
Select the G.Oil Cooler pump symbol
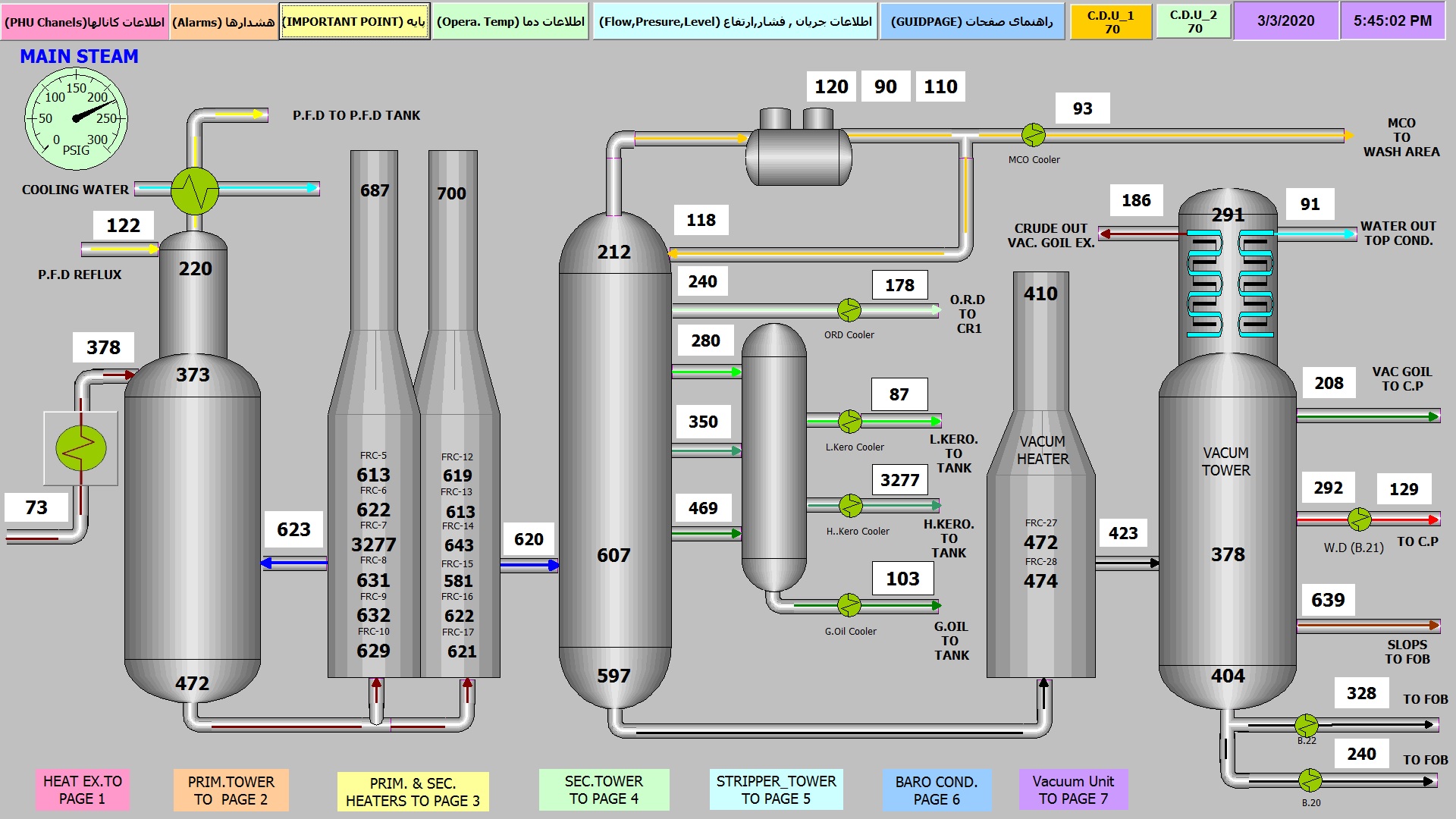point(849,605)
